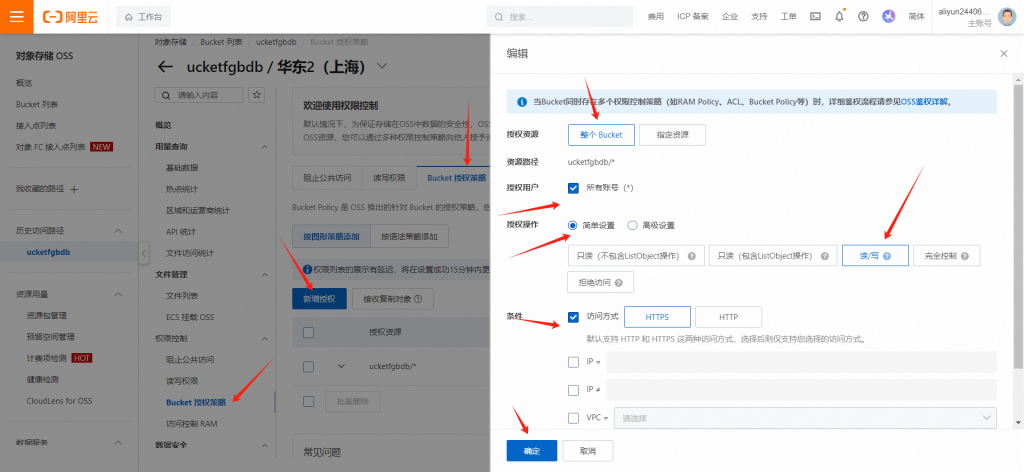Click help icon on 接收复制对象

point(419,300)
